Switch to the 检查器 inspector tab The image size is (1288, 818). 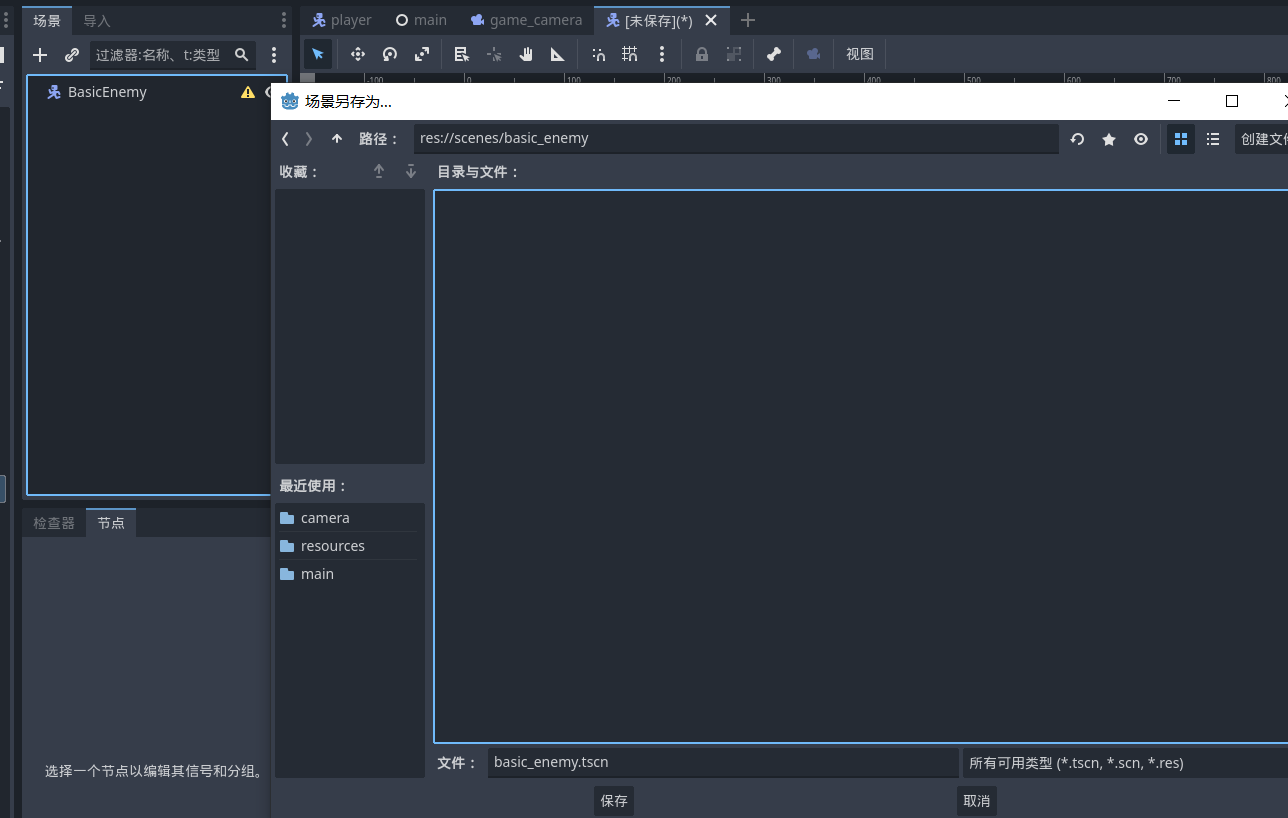54,523
